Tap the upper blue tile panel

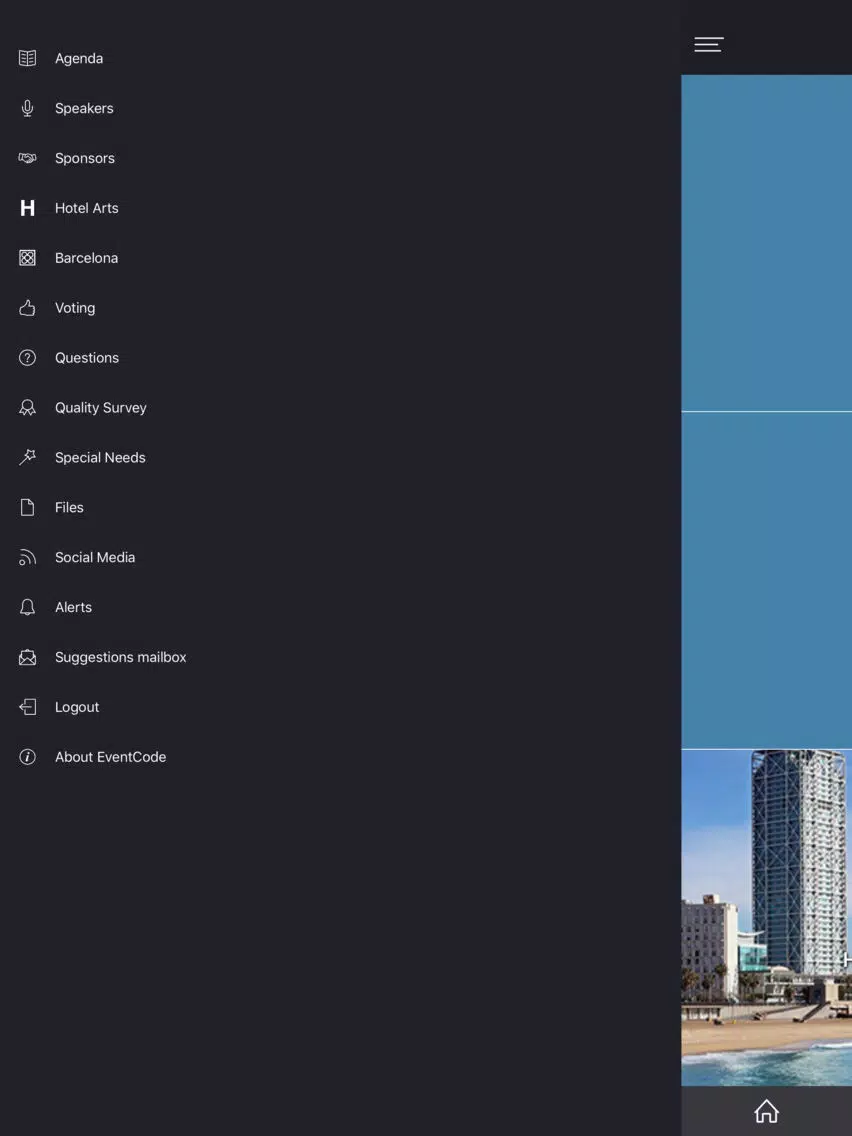(766, 243)
